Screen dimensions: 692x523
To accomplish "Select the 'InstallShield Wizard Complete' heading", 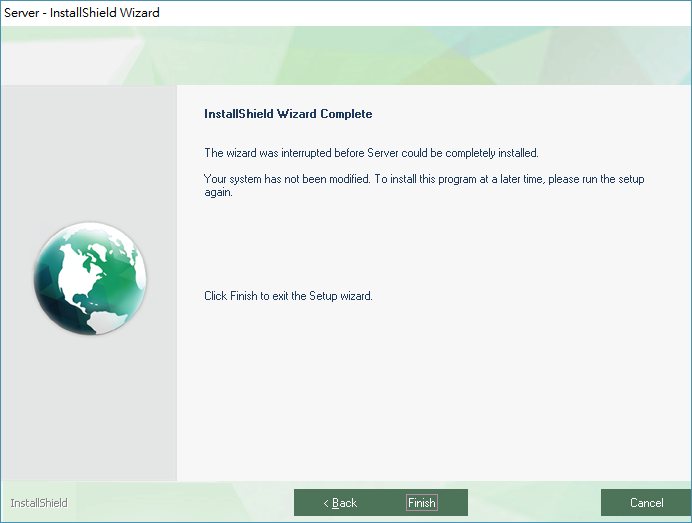I will pos(288,114).
